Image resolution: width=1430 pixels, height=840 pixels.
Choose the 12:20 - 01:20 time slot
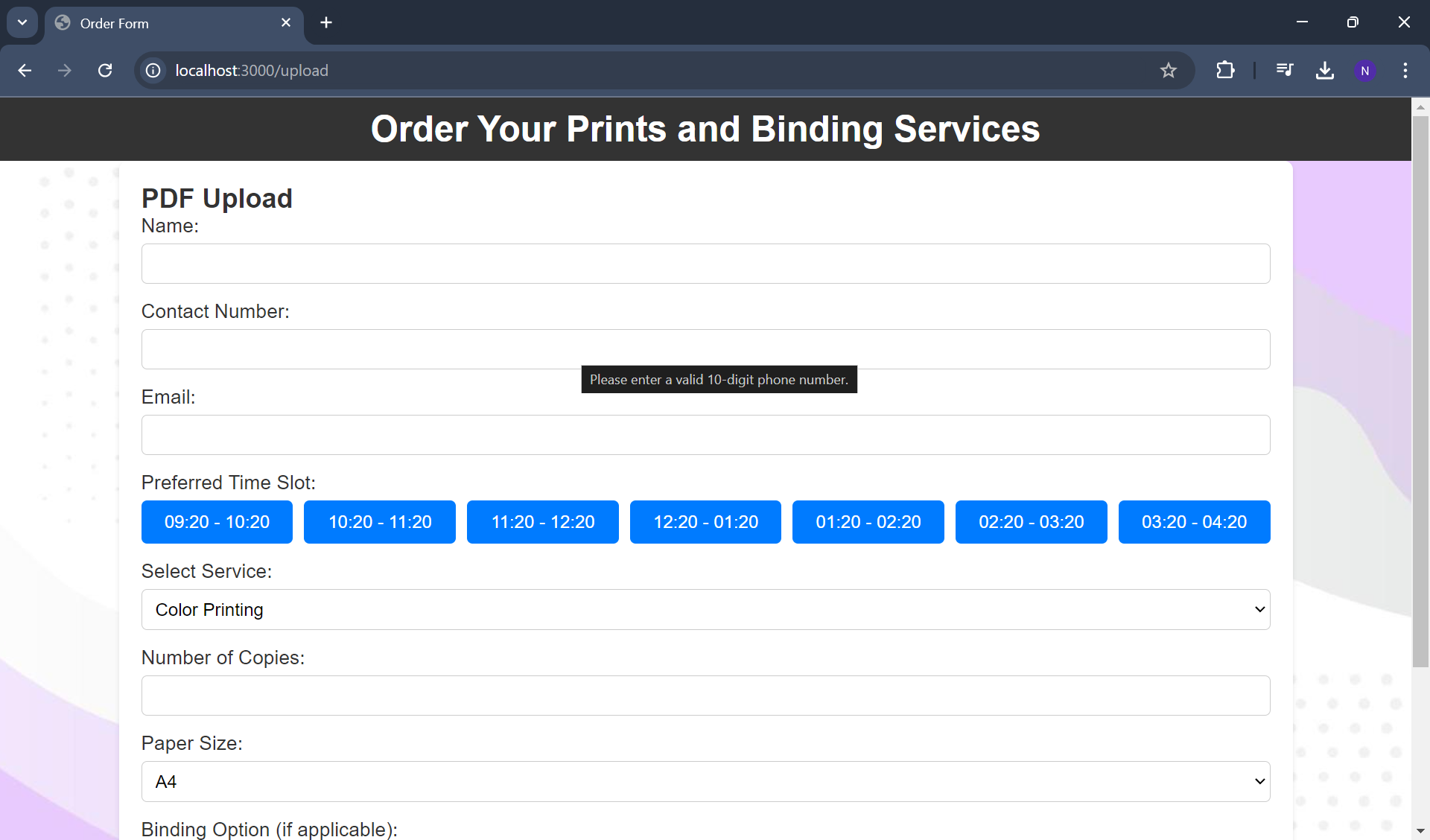[705, 522]
